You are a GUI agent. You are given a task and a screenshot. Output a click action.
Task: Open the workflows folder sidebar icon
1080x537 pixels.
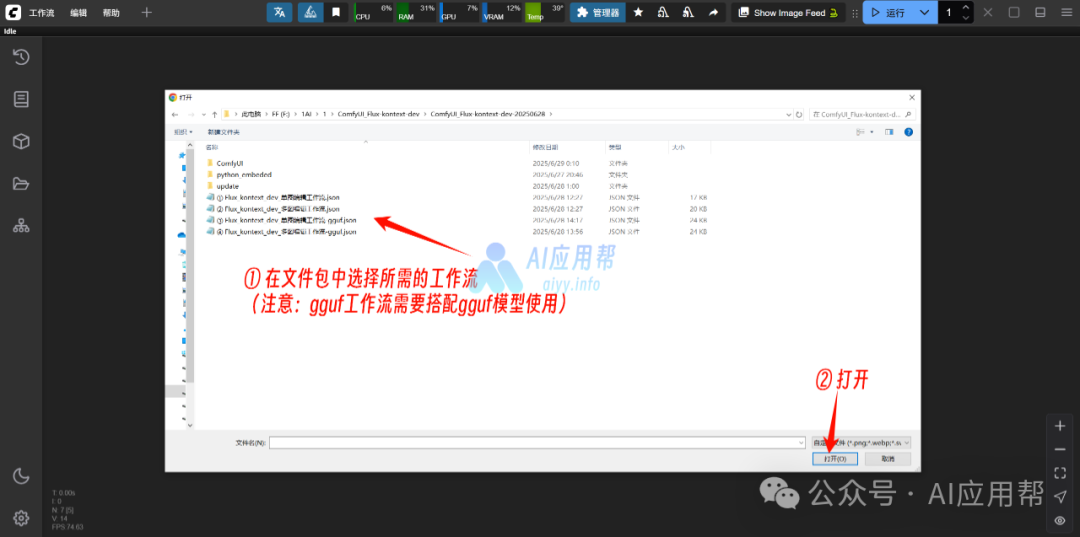pos(21,183)
